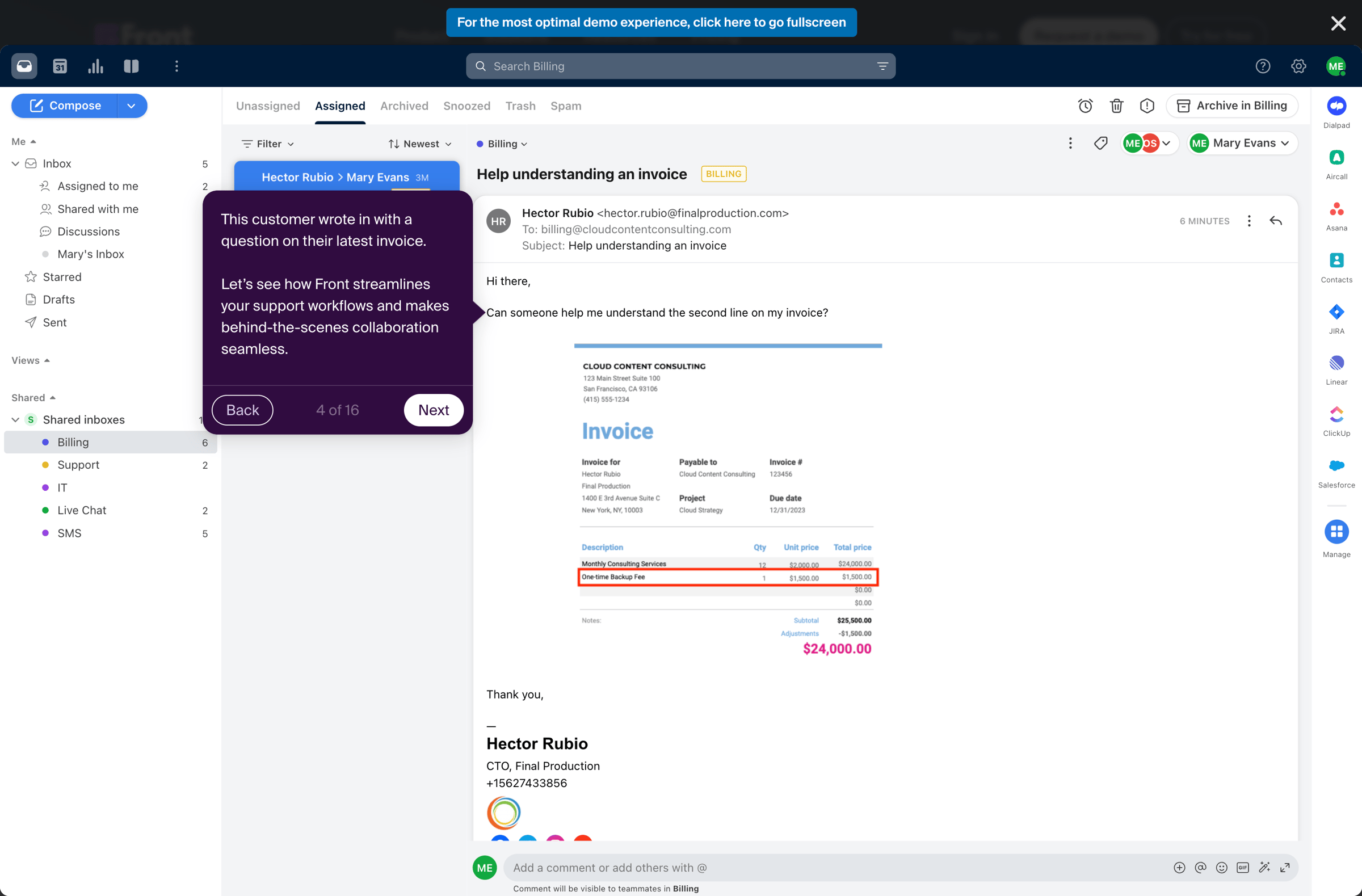Switch to the Unassigned tab
1362x896 pixels.
coord(268,106)
